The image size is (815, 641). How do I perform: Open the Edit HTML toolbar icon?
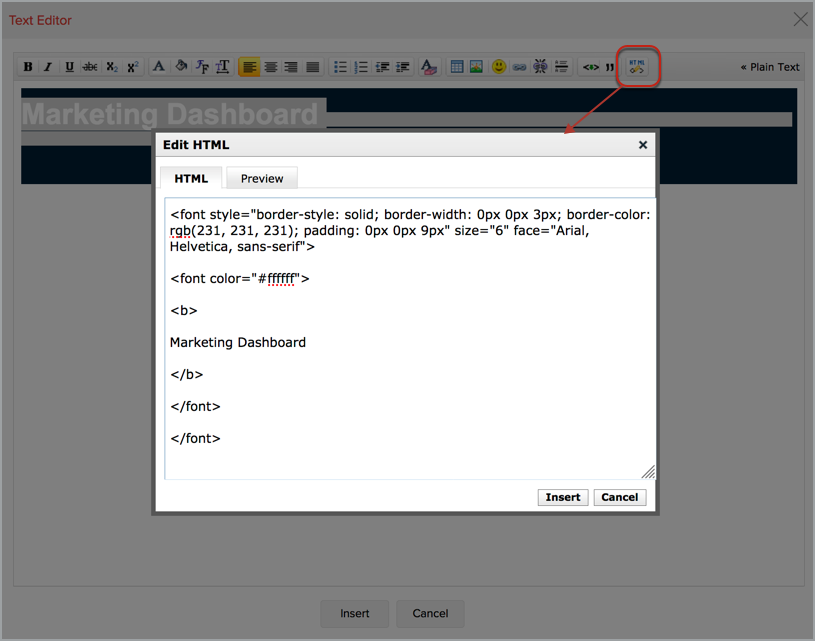coord(637,67)
